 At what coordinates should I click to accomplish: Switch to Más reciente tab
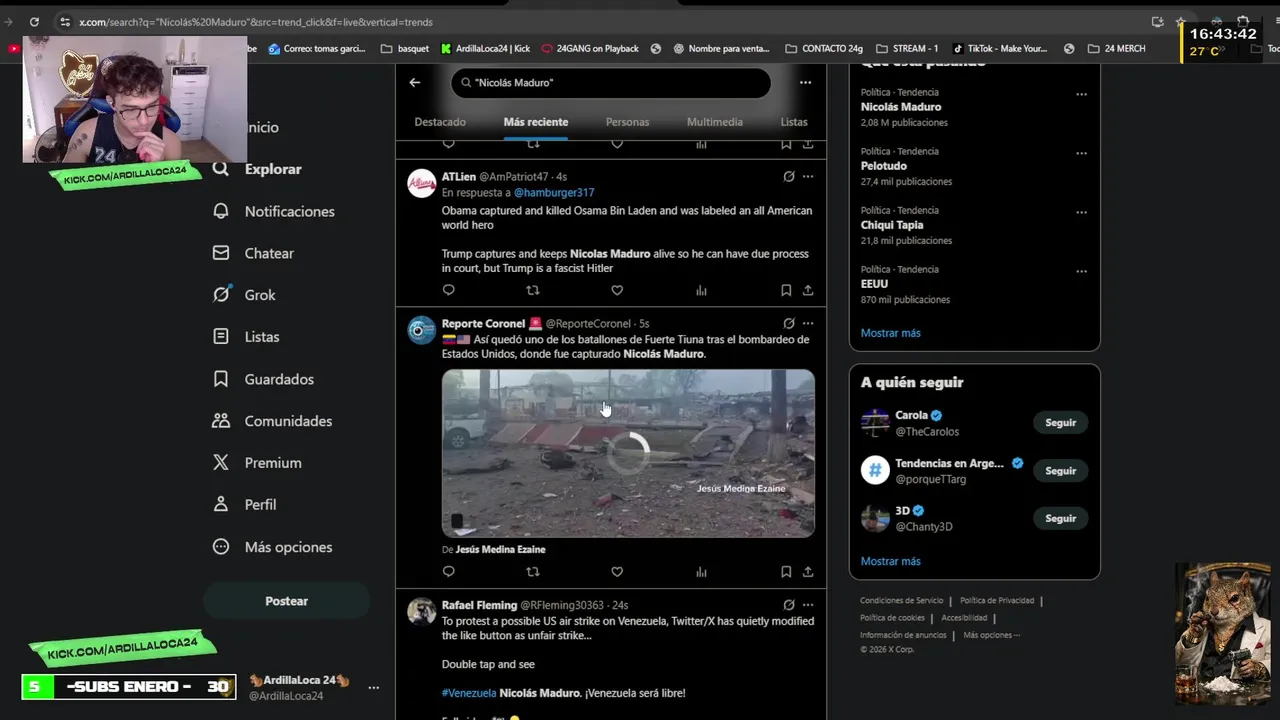[x=536, y=122]
